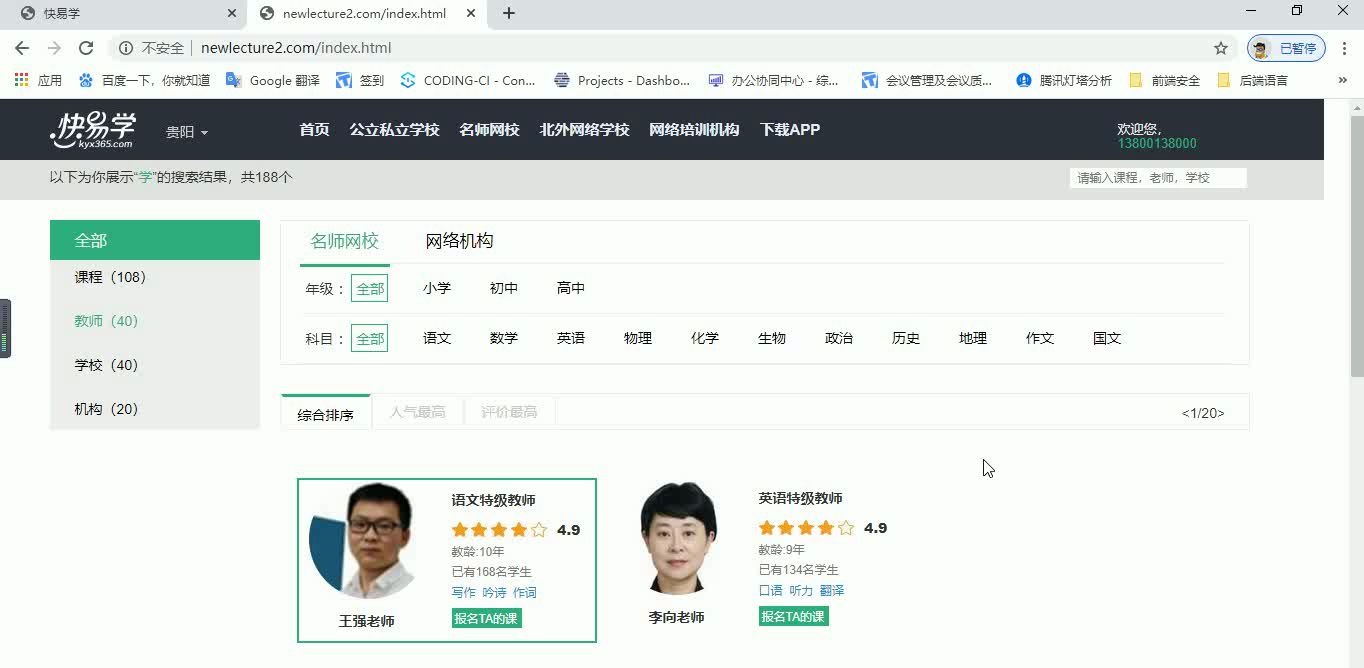This screenshot has width=1364, height=668.
Task: Click the course search input field
Action: point(1159,177)
